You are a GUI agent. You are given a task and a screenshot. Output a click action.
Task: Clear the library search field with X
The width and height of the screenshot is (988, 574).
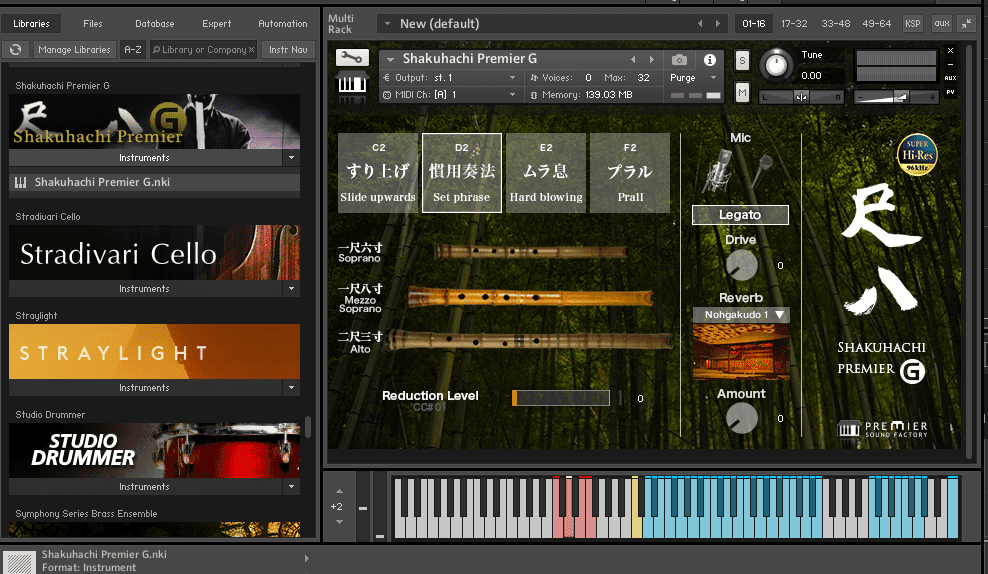251,49
